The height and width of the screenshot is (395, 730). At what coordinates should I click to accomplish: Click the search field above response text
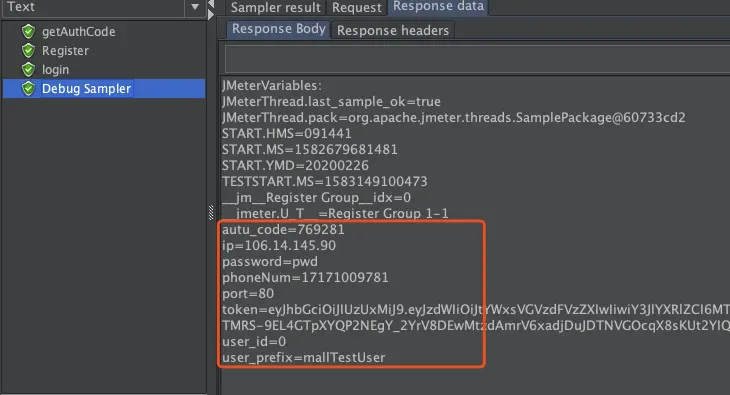(x=477, y=59)
